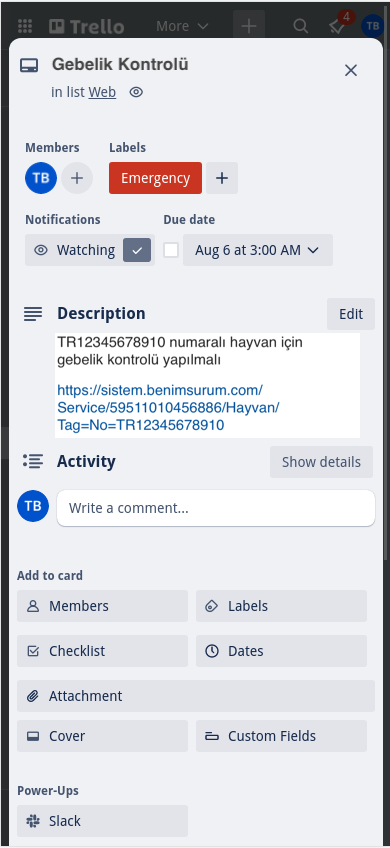This screenshot has width=390, height=848.
Task: Click the create plus button in header
Action: [x=249, y=26]
